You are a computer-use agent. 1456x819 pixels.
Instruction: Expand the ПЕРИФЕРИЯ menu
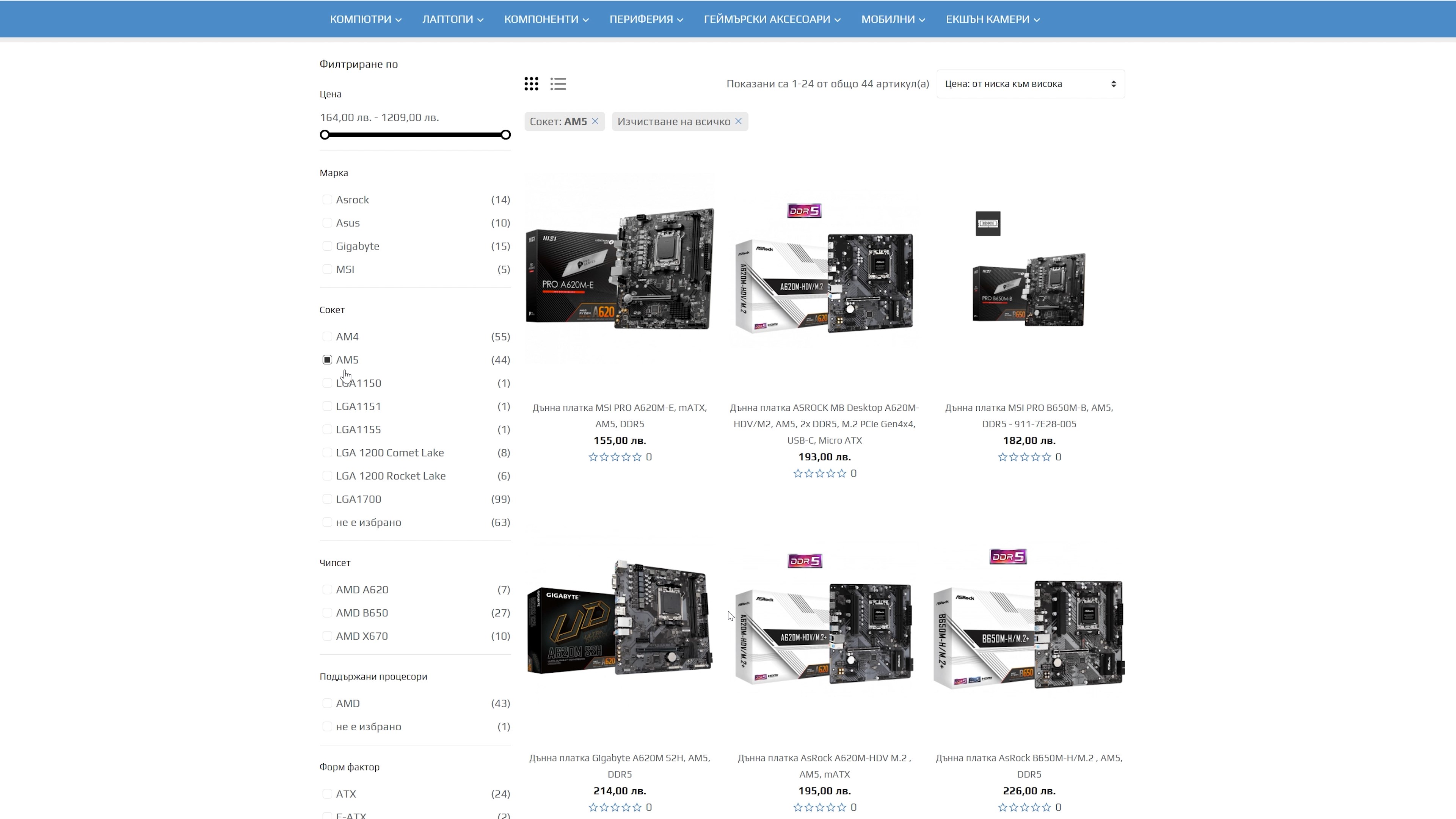646,19
